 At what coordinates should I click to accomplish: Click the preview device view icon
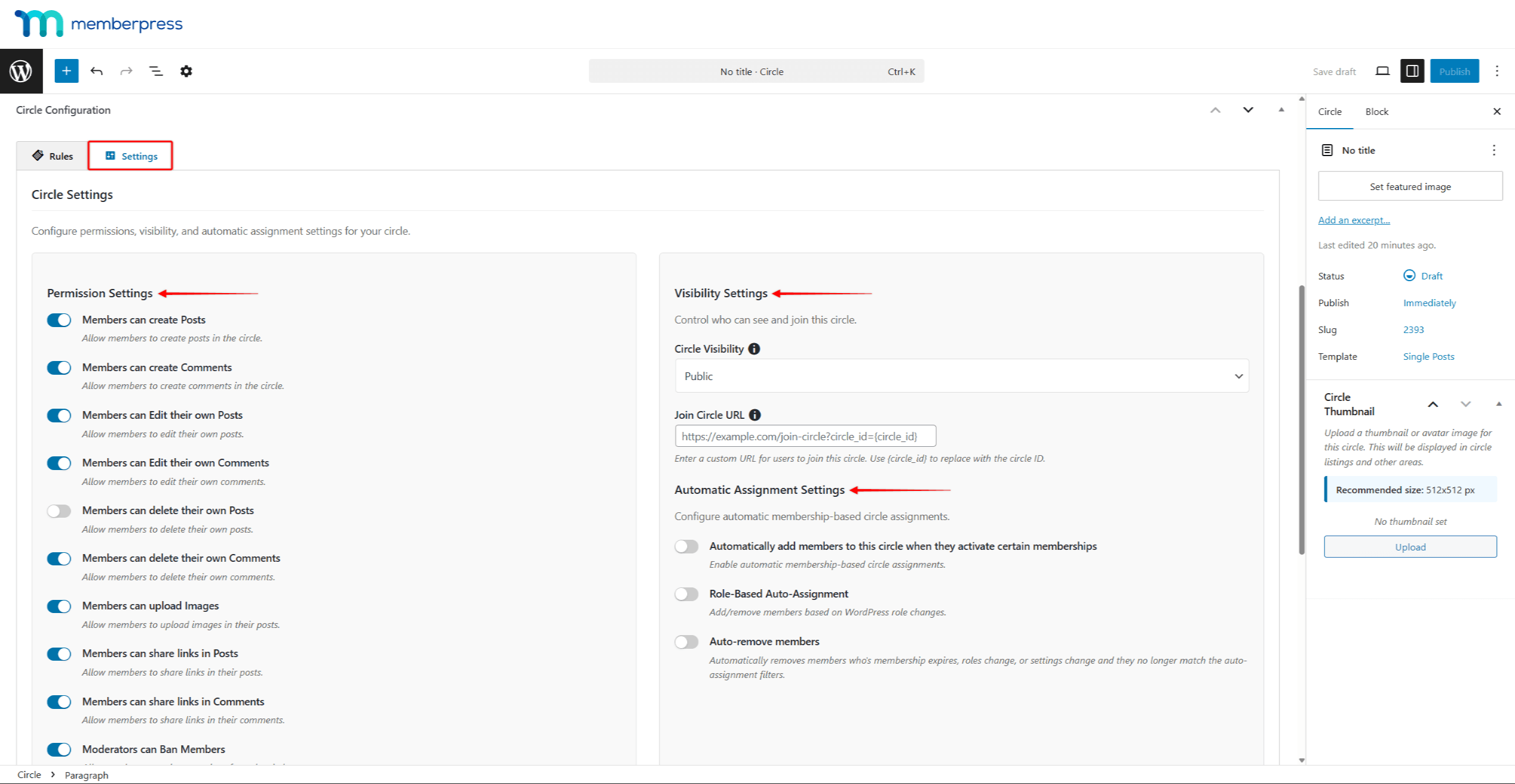coord(1382,71)
